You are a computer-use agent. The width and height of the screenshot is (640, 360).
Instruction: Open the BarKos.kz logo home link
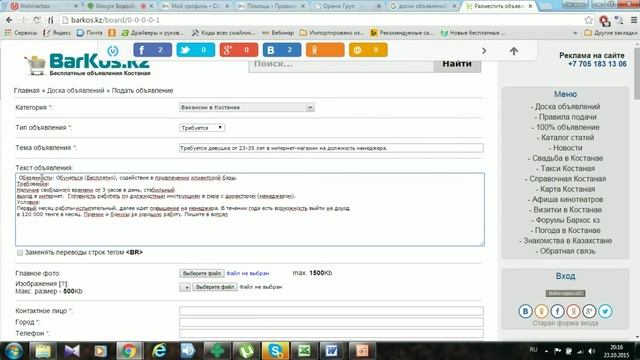click(x=87, y=65)
